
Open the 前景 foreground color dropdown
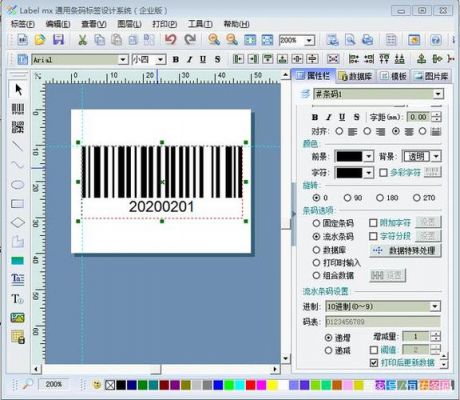(x=368, y=156)
